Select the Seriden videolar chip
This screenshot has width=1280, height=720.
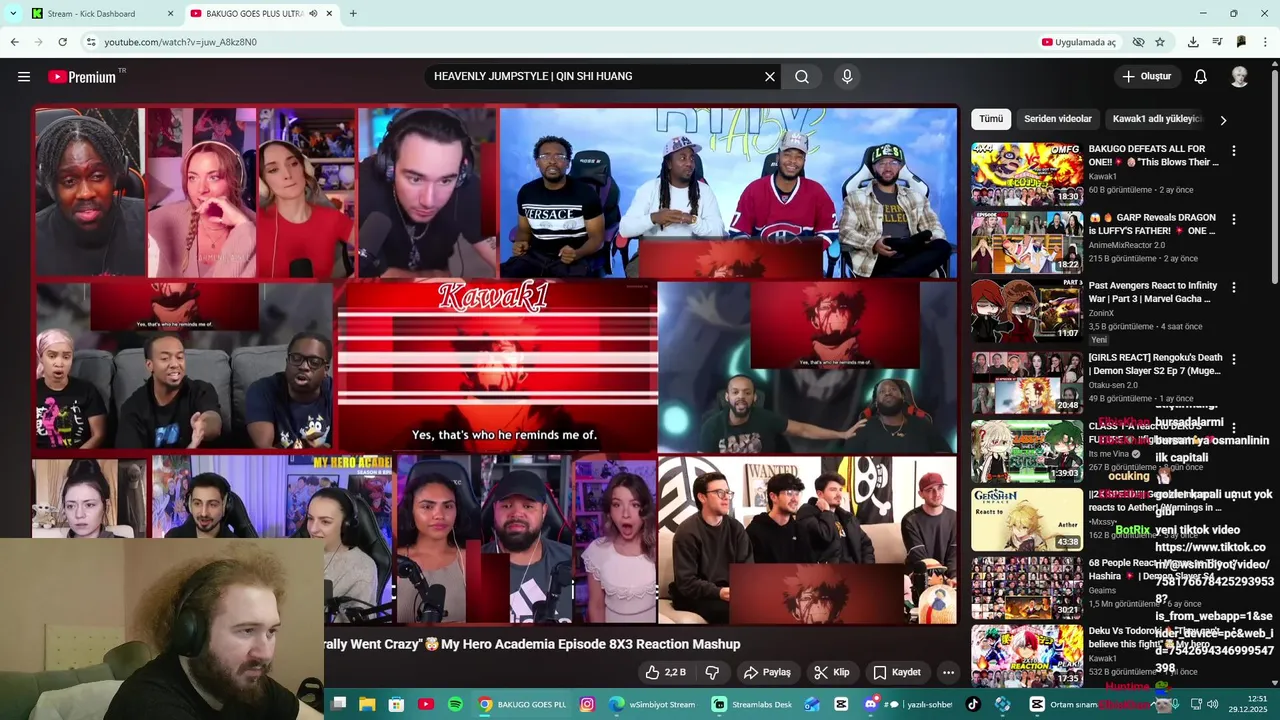1058,119
